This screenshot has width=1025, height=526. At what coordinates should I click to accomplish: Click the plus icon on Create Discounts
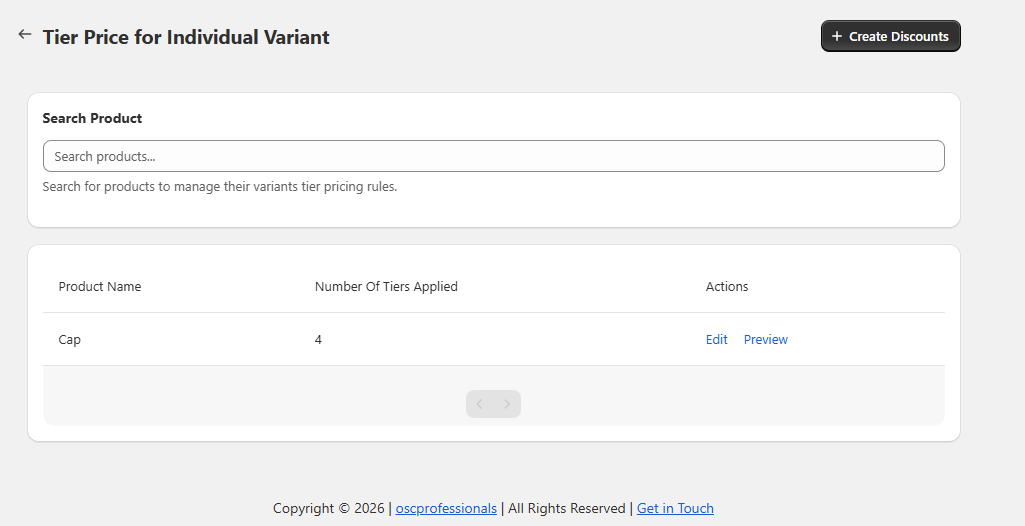pos(837,36)
